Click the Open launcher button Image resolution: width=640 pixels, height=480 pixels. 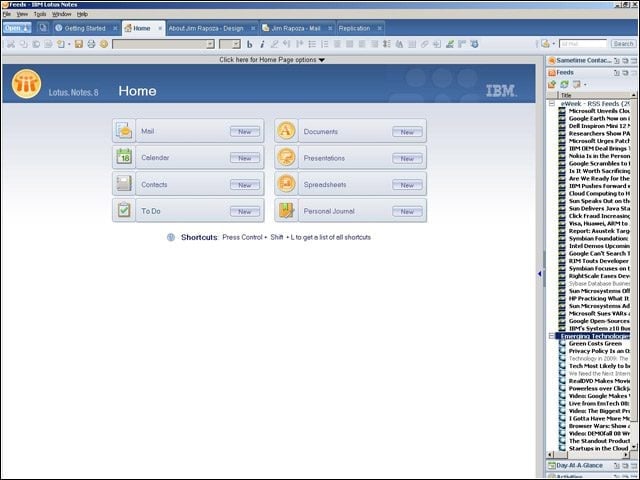(17, 28)
